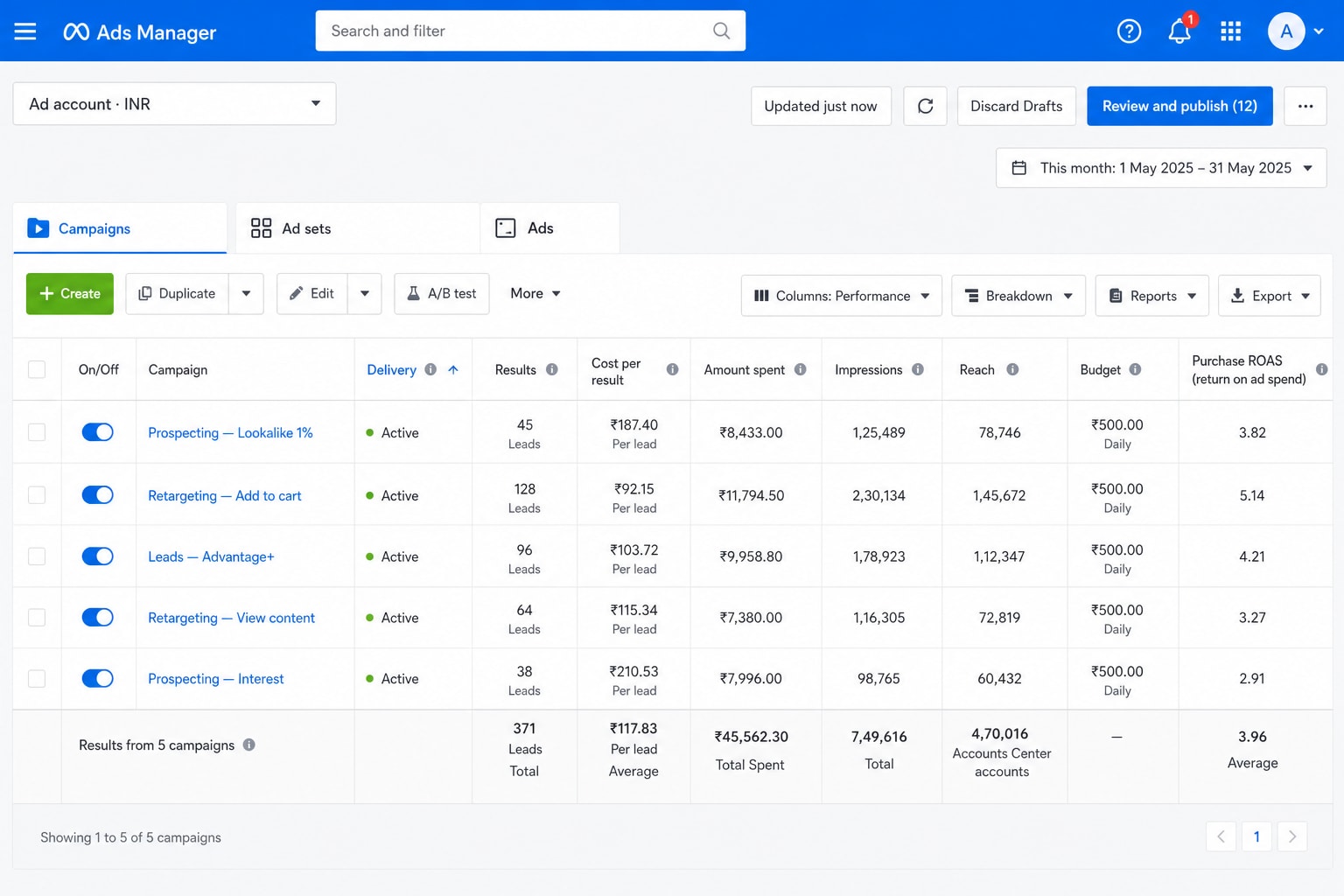The height and width of the screenshot is (896, 1344).
Task: Switch to the Ad sets tab
Action: (358, 228)
